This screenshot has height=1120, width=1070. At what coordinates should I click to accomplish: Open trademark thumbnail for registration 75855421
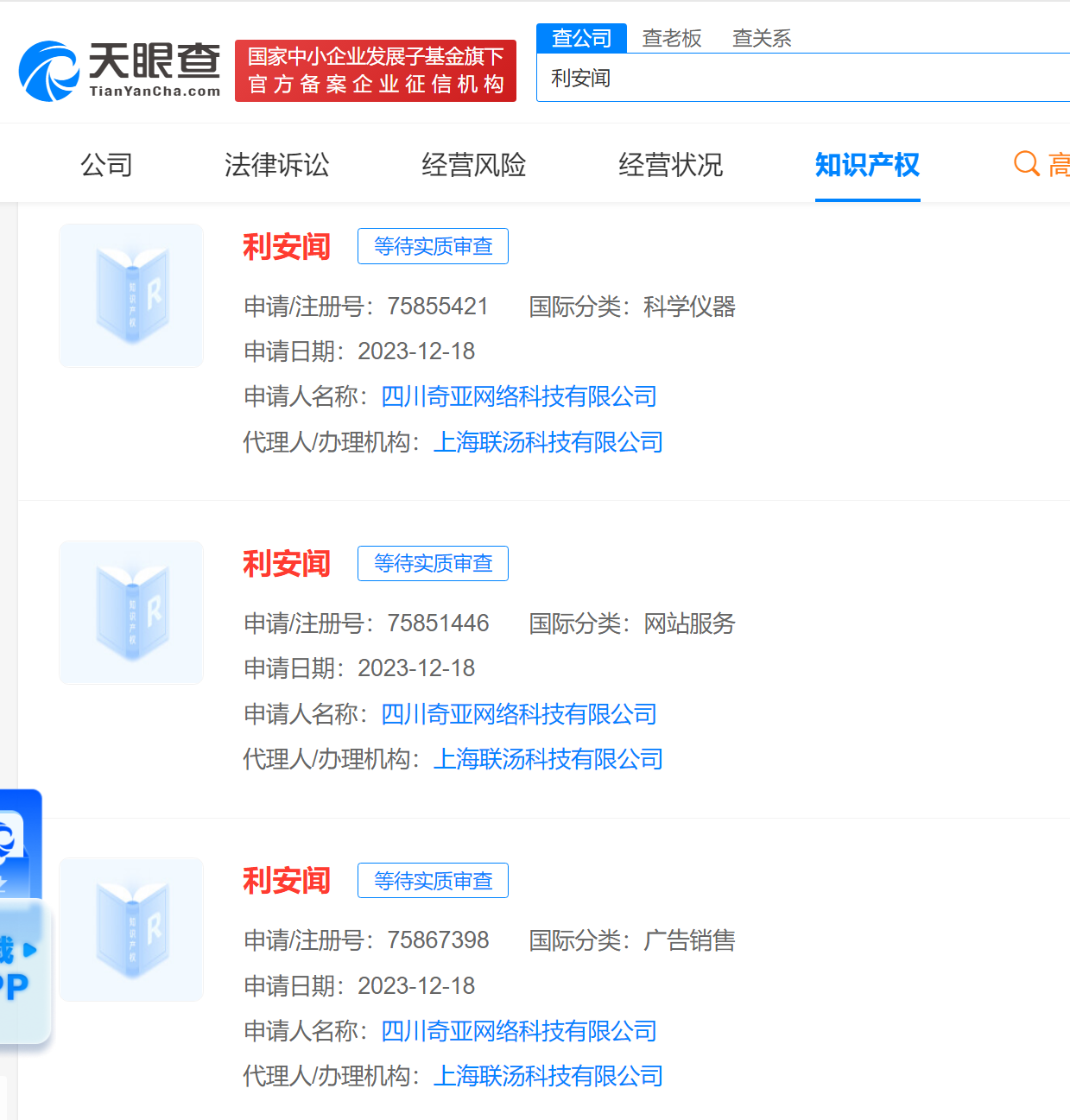131,295
